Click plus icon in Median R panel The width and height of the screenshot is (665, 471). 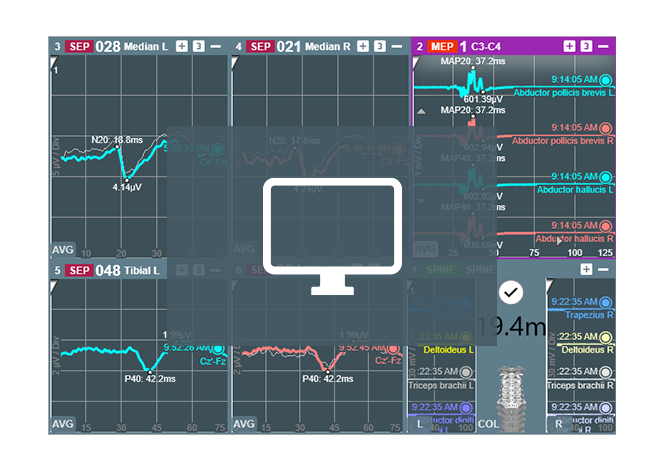(363, 46)
